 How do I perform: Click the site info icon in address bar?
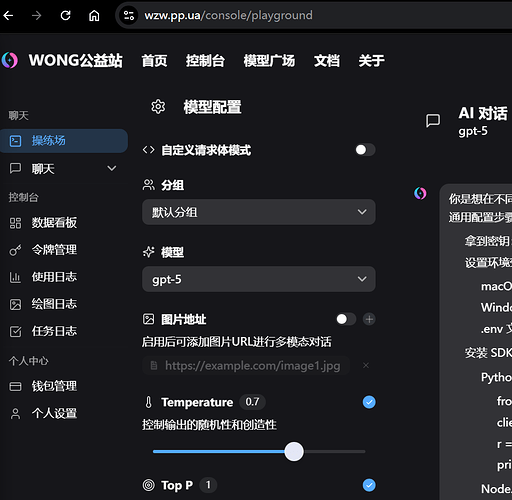coord(129,15)
